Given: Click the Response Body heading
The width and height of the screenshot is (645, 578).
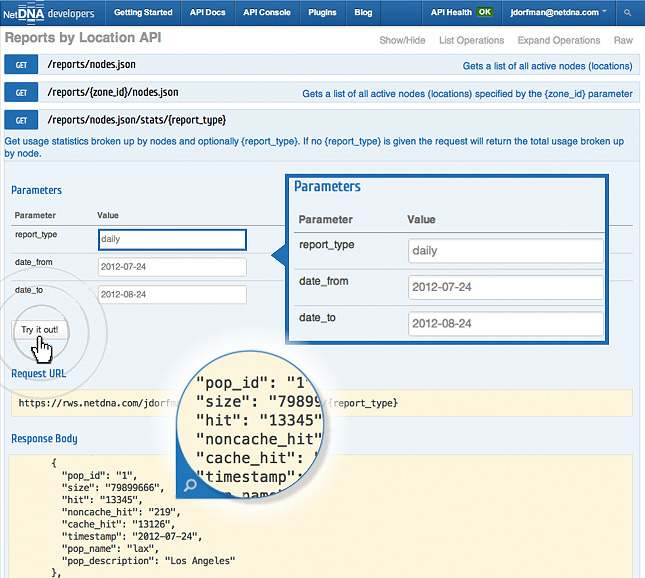Looking at the screenshot, I should (x=44, y=439).
